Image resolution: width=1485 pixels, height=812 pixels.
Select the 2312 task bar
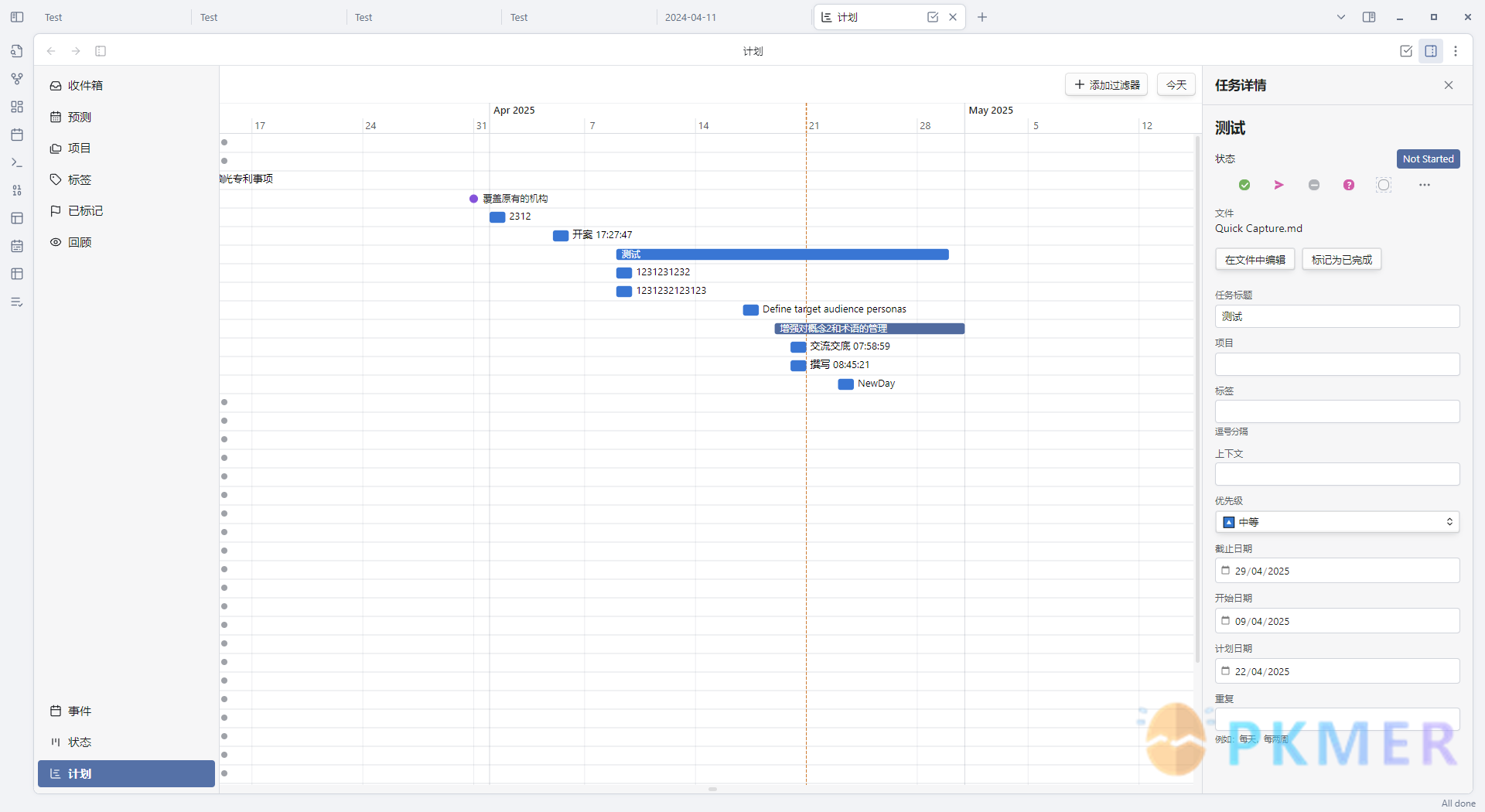pyautogui.click(x=497, y=217)
